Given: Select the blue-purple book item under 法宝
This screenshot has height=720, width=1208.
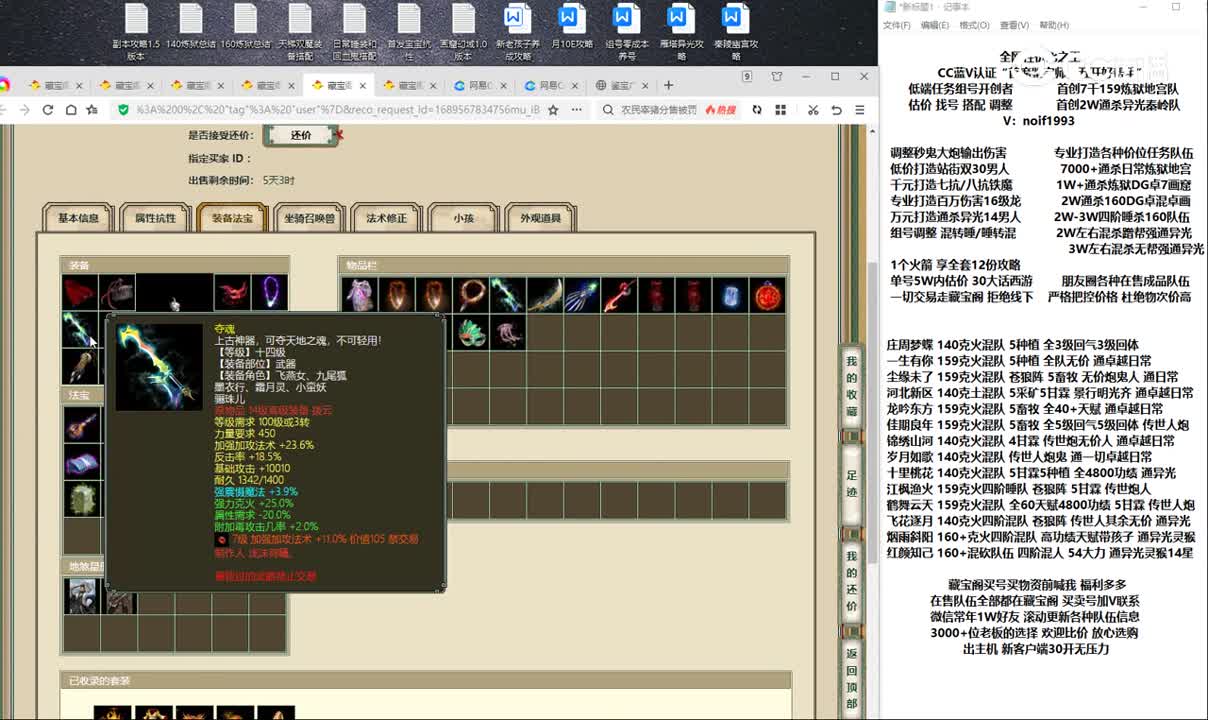Looking at the screenshot, I should pyautogui.click(x=80, y=462).
